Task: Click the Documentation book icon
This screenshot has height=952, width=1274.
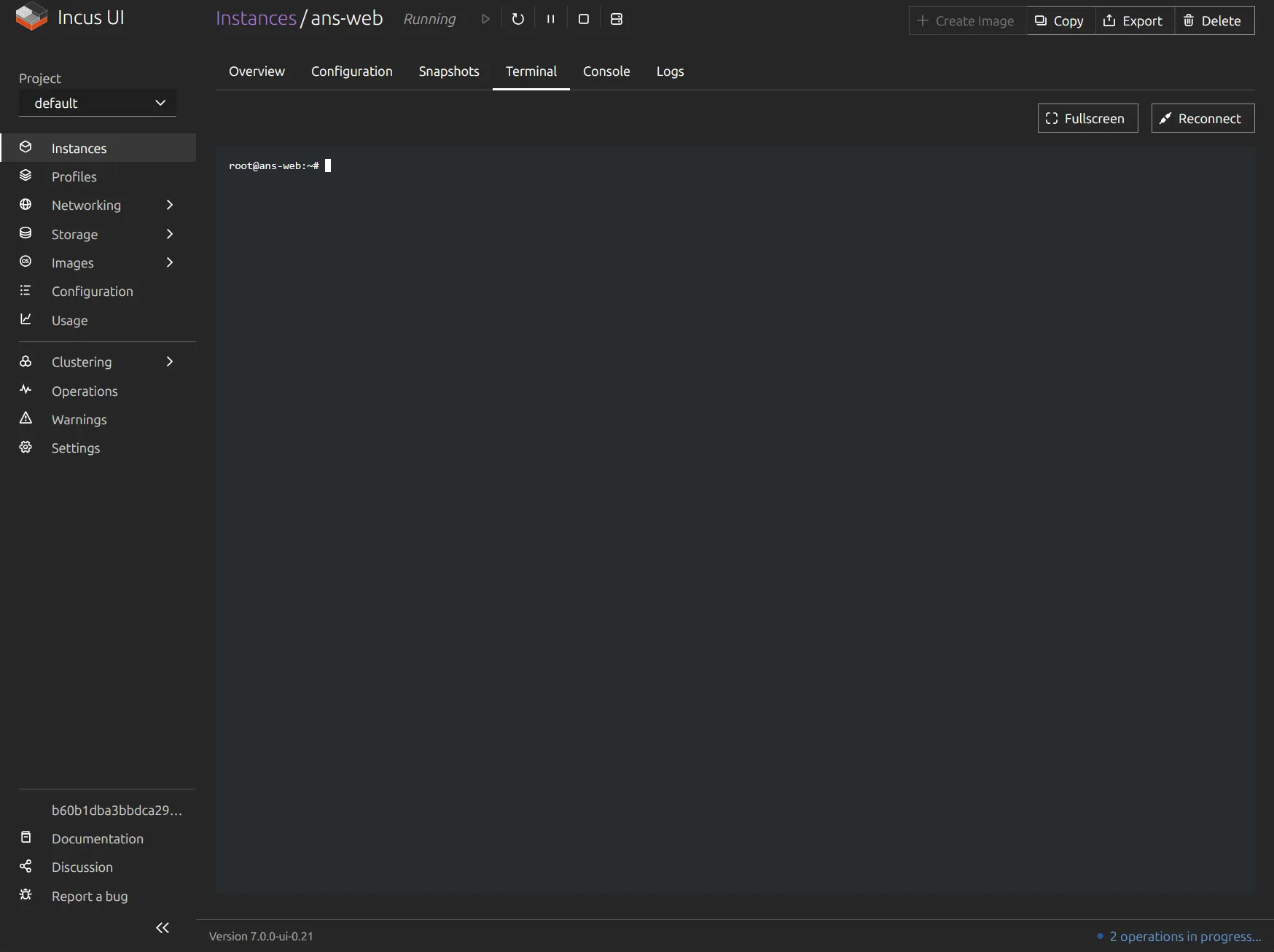Action: [x=26, y=838]
